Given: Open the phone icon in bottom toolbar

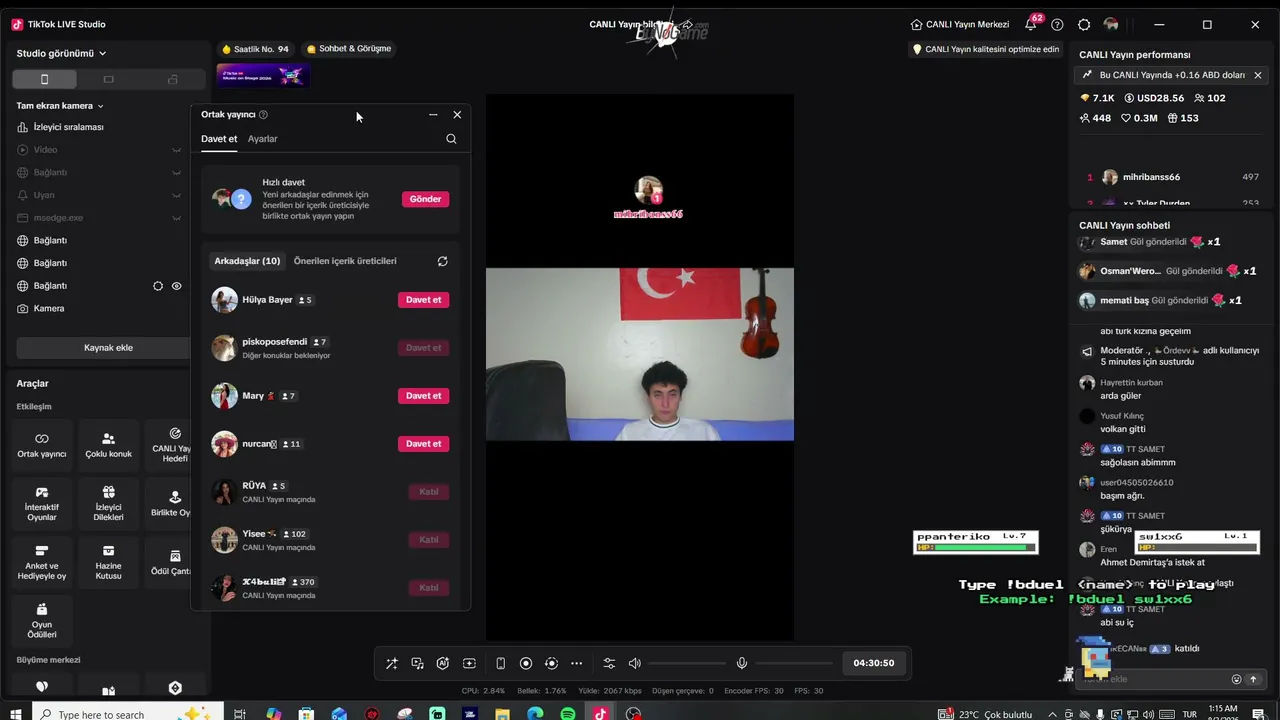Looking at the screenshot, I should [500, 663].
